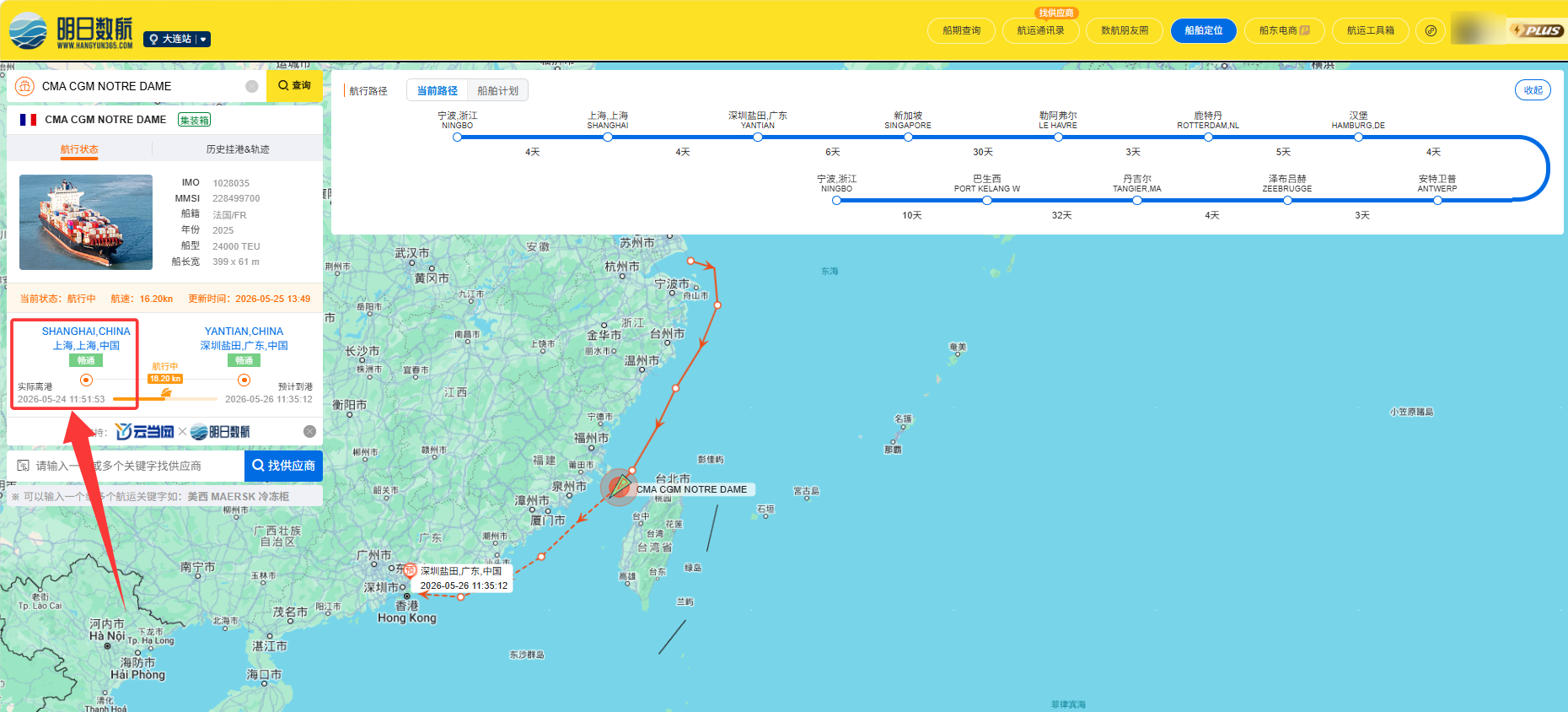Click the 畅通 status tag under Yantian
The width and height of the screenshot is (1568, 712).
pyautogui.click(x=244, y=360)
